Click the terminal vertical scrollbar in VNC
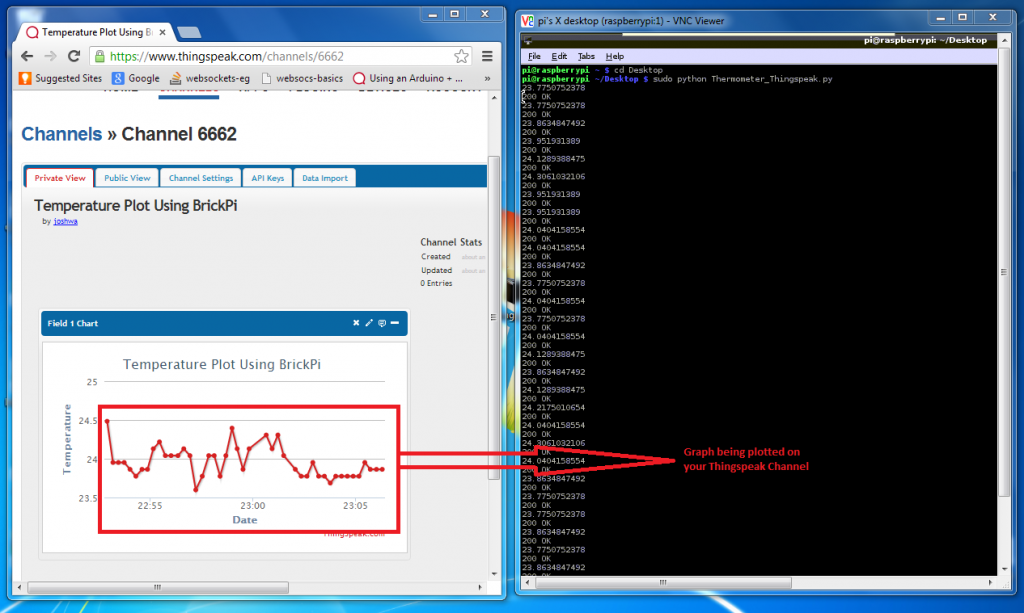This screenshot has height=613, width=1024. 1004,272
